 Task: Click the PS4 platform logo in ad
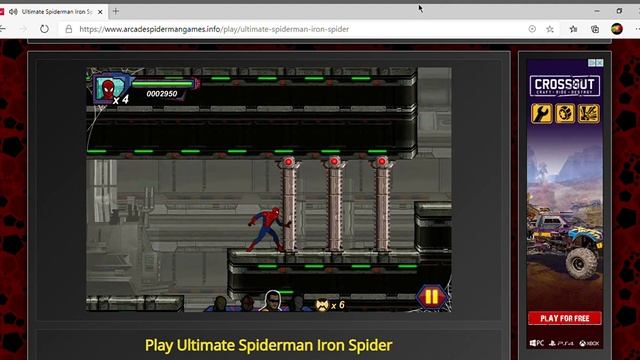[x=562, y=343]
